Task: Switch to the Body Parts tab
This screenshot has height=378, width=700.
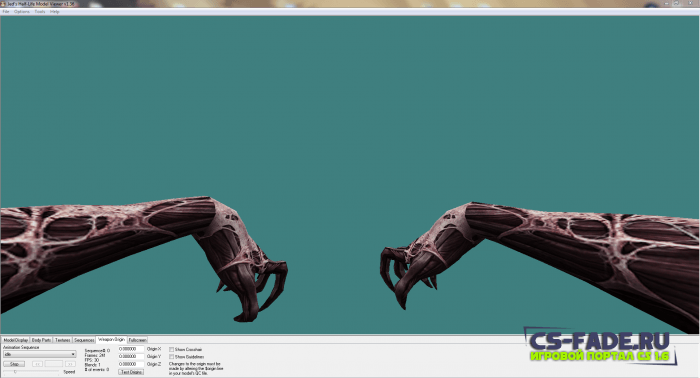Action: coord(42,340)
